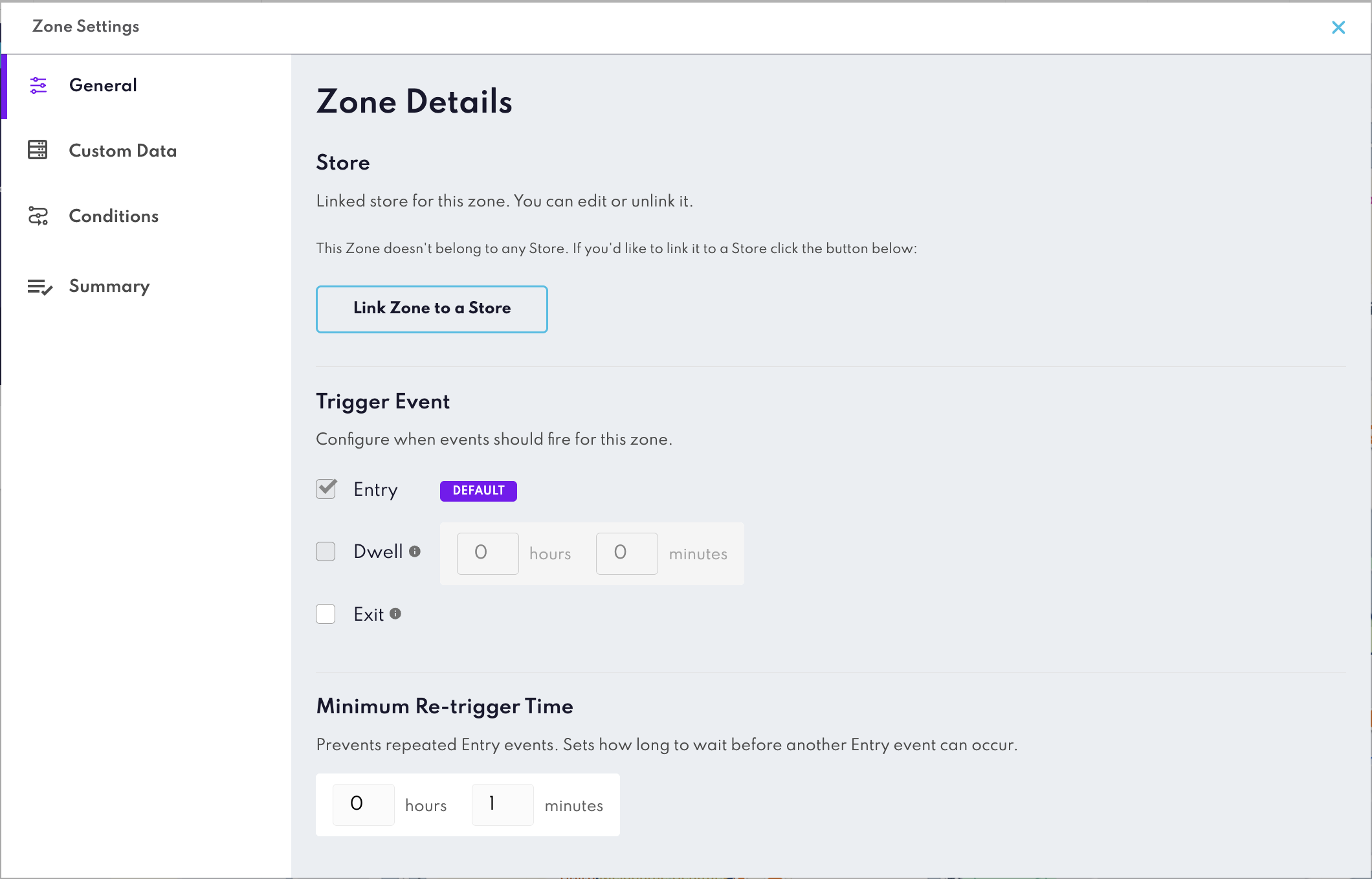Click the Dwell info icon
1372x879 pixels.
click(415, 551)
